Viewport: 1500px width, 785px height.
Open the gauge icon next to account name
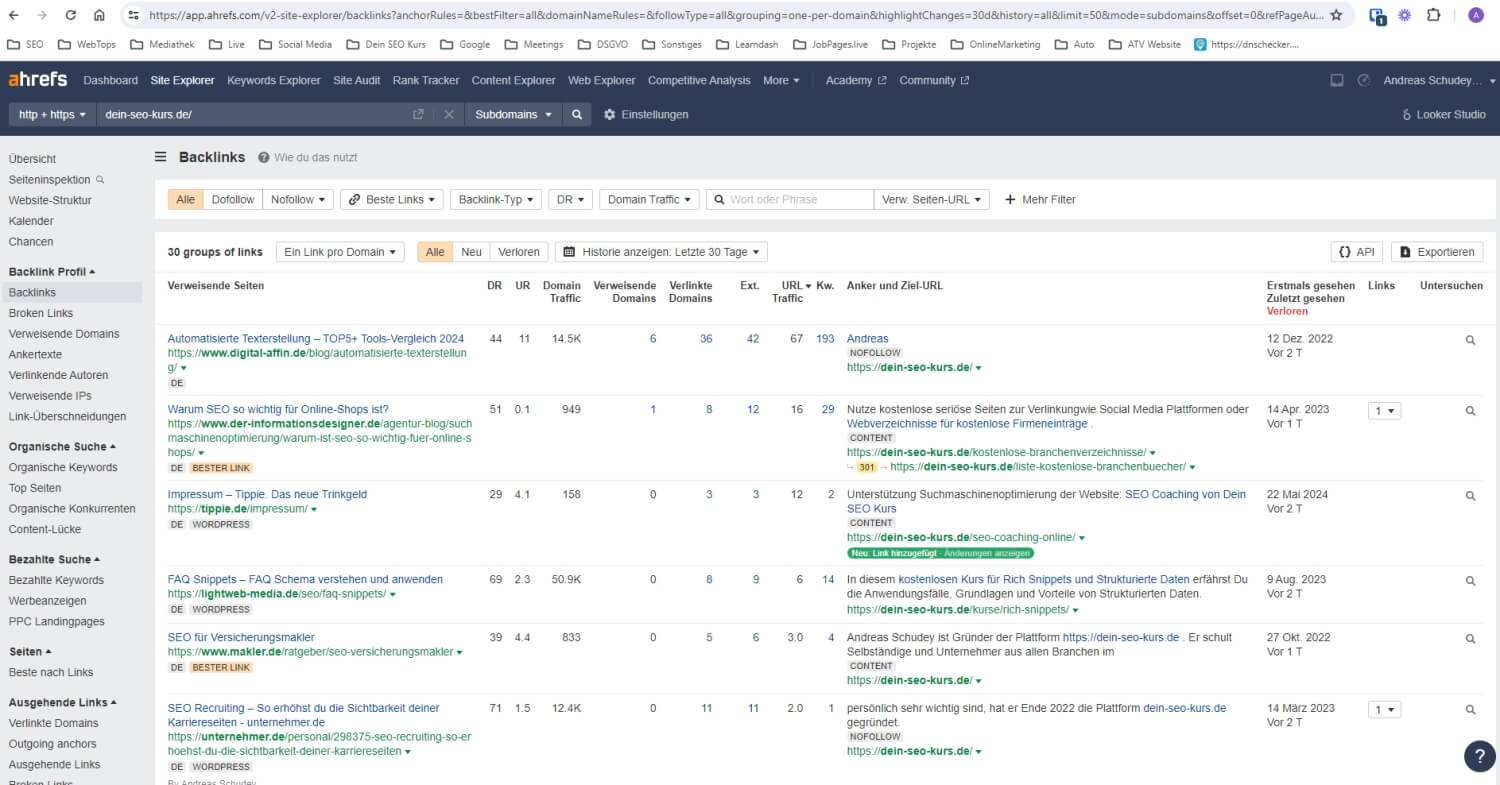1363,80
